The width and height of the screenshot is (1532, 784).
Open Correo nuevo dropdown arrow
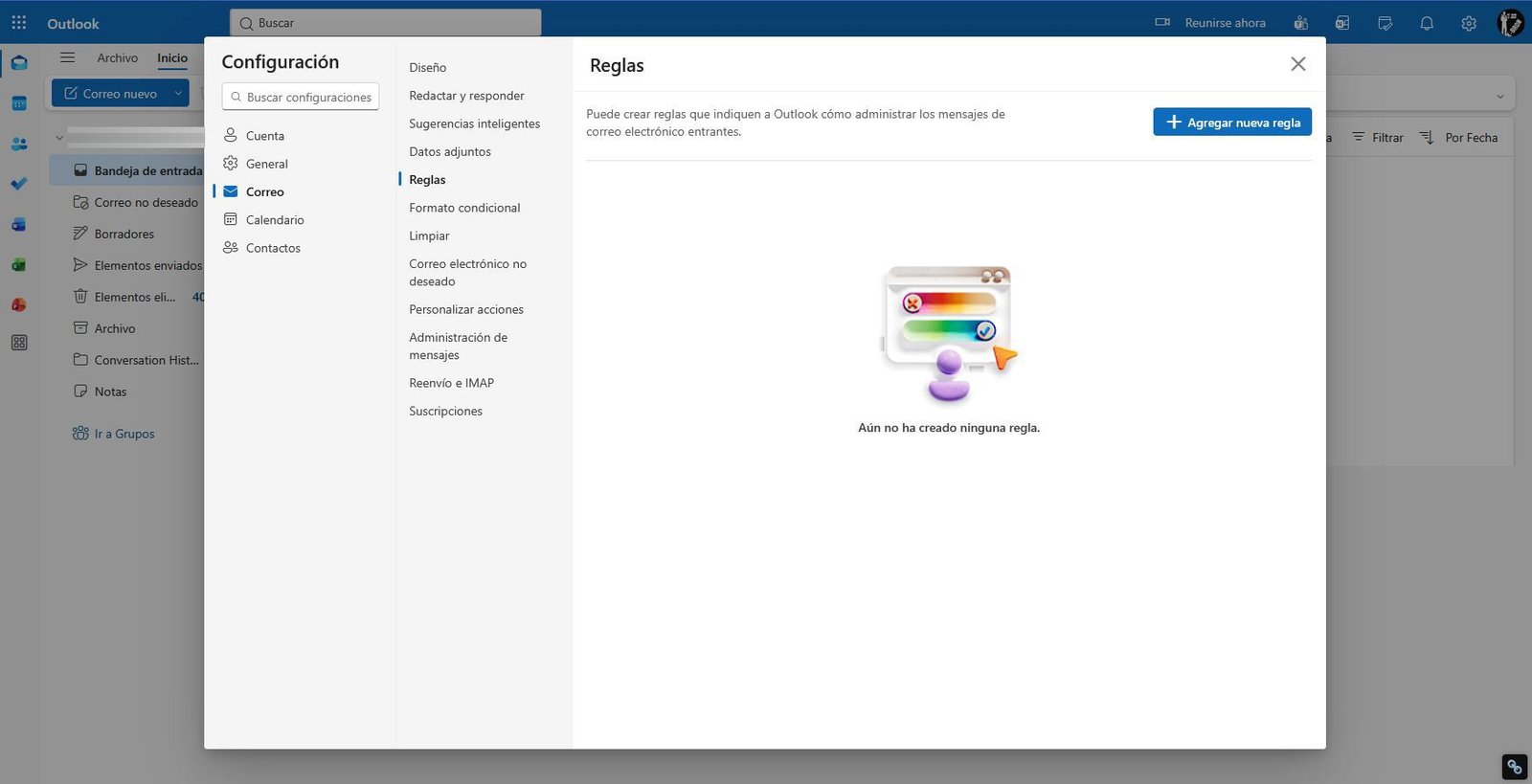tap(178, 93)
